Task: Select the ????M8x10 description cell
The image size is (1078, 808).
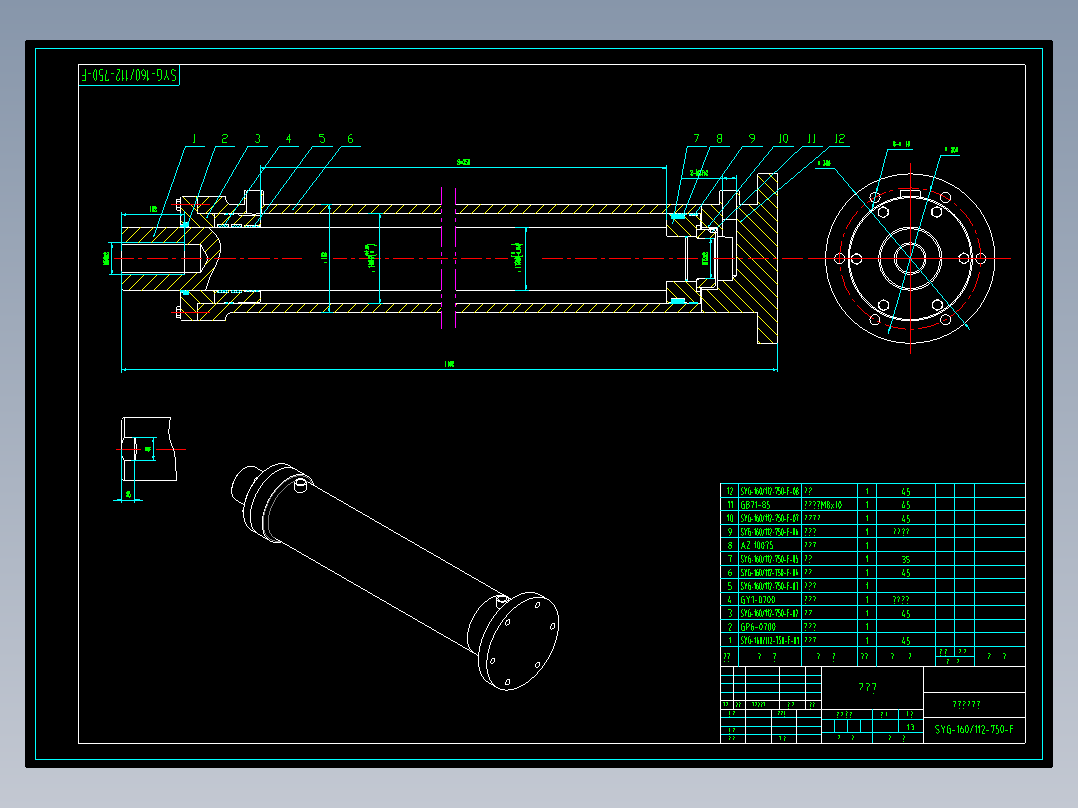Action: [823, 505]
